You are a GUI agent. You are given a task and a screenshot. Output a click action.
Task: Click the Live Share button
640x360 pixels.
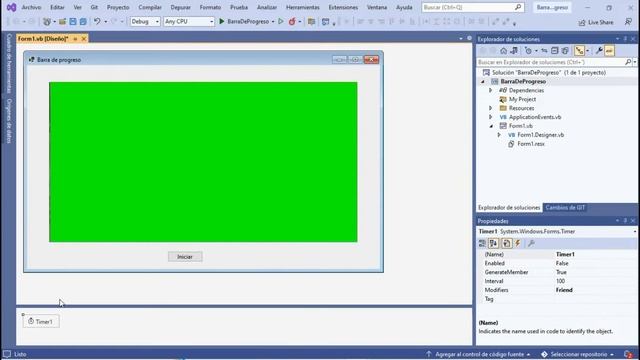click(x=596, y=22)
